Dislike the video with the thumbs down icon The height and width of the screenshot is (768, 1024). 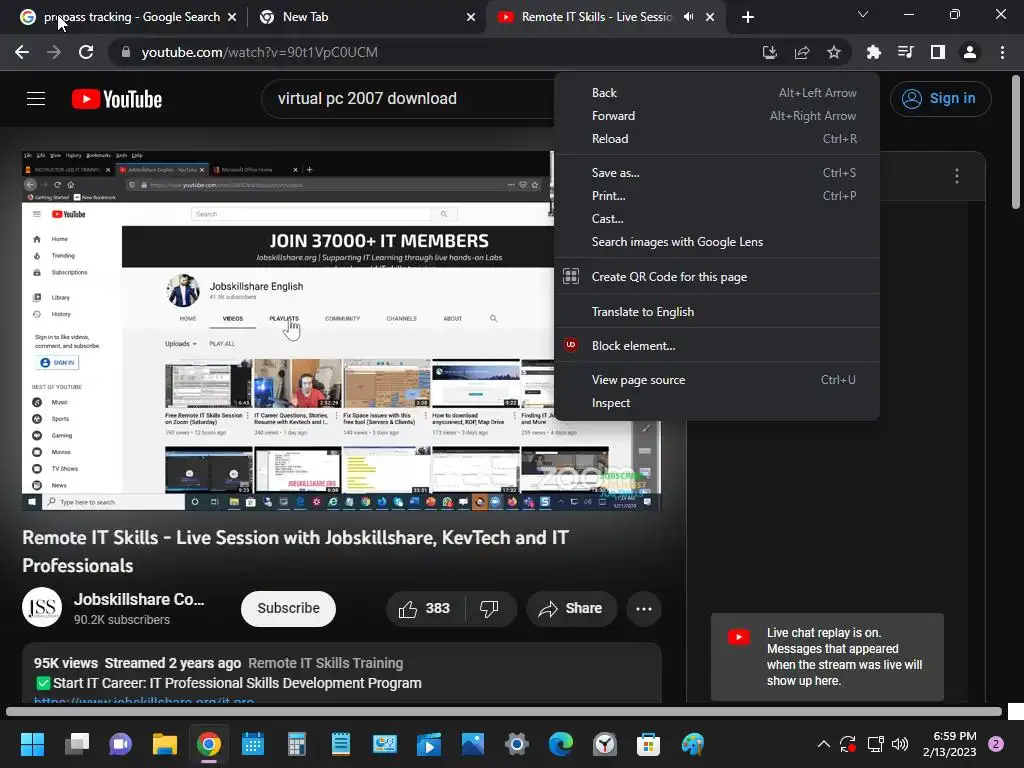pyautogui.click(x=489, y=609)
